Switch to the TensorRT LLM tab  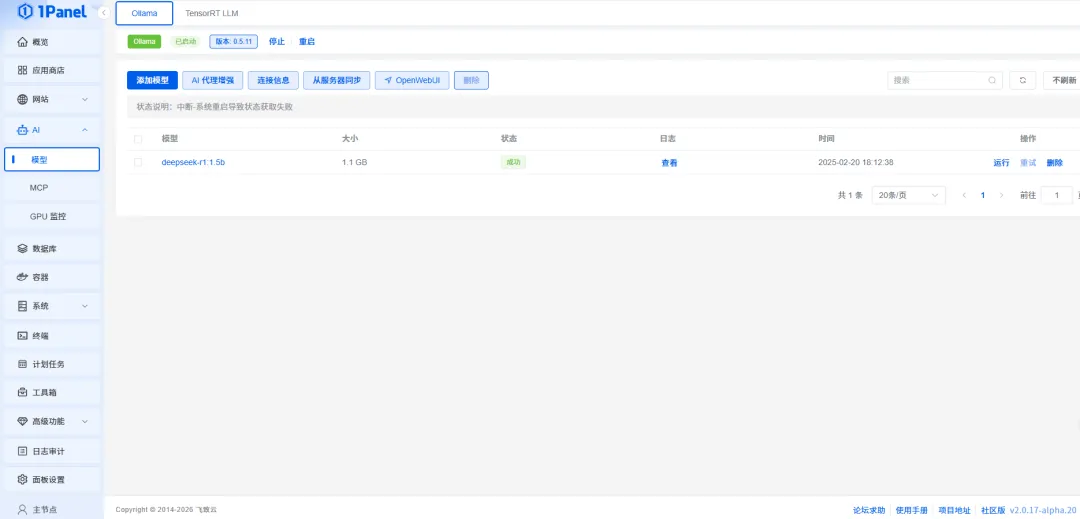tap(212, 13)
